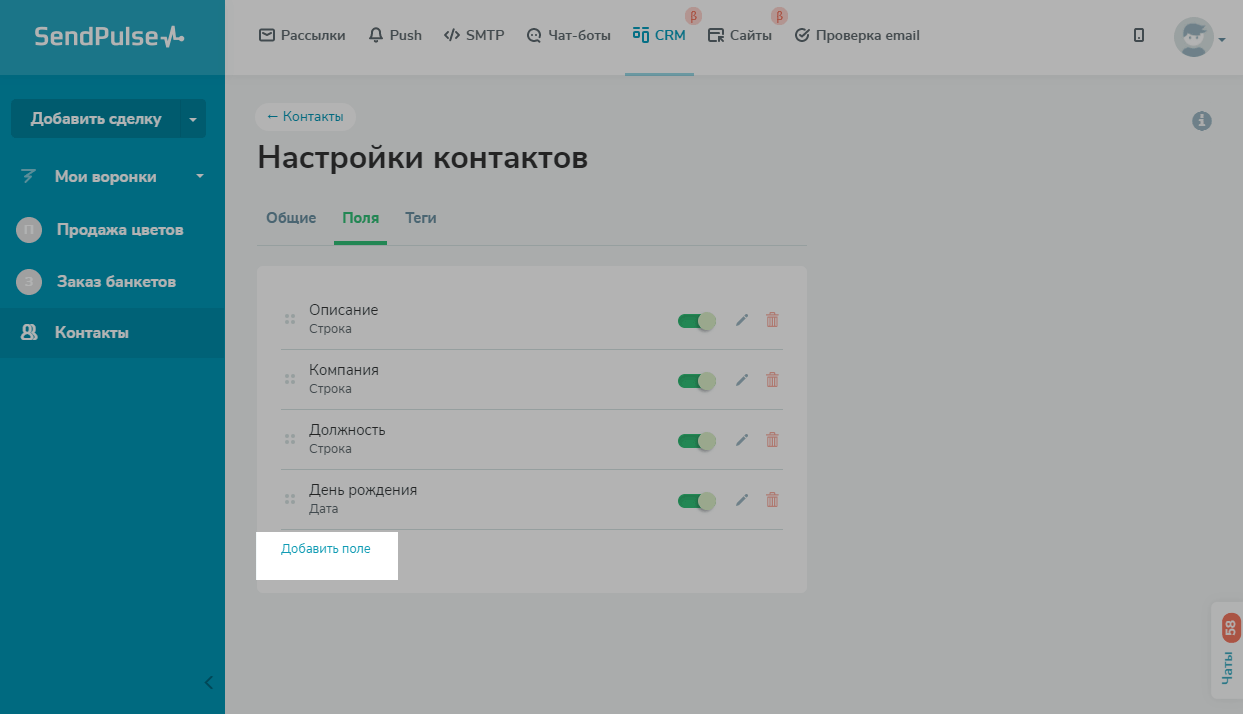This screenshot has height=714, width=1243.
Task: Click trash icon for День рождения field
Action: tap(772, 500)
